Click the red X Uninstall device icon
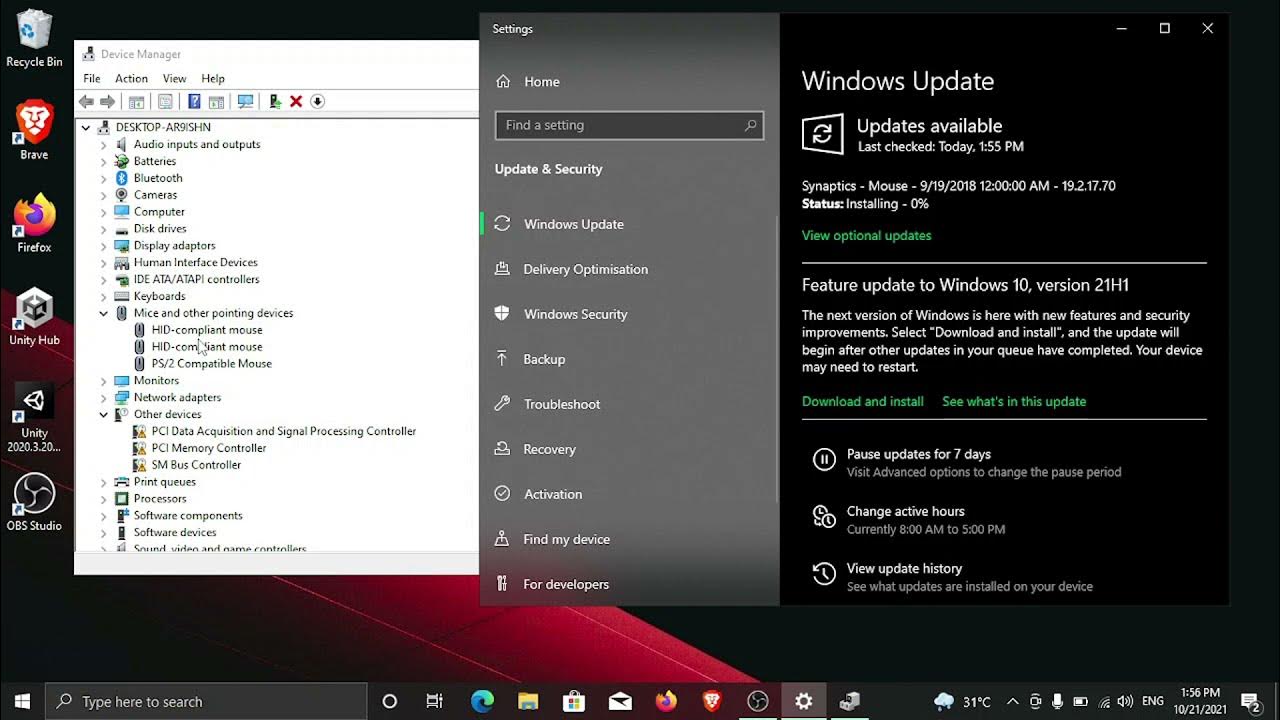Image resolution: width=1280 pixels, height=720 pixels. [x=296, y=102]
